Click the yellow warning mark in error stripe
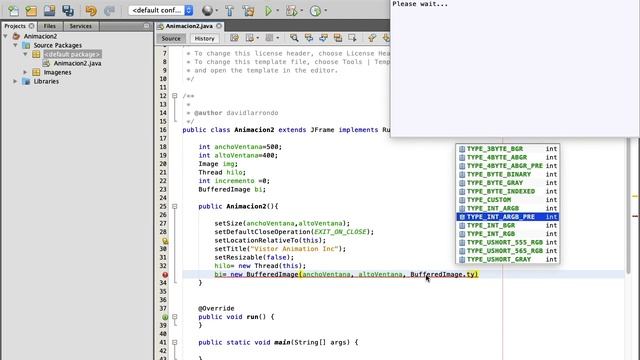This screenshot has width=640, height=360. (635, 196)
